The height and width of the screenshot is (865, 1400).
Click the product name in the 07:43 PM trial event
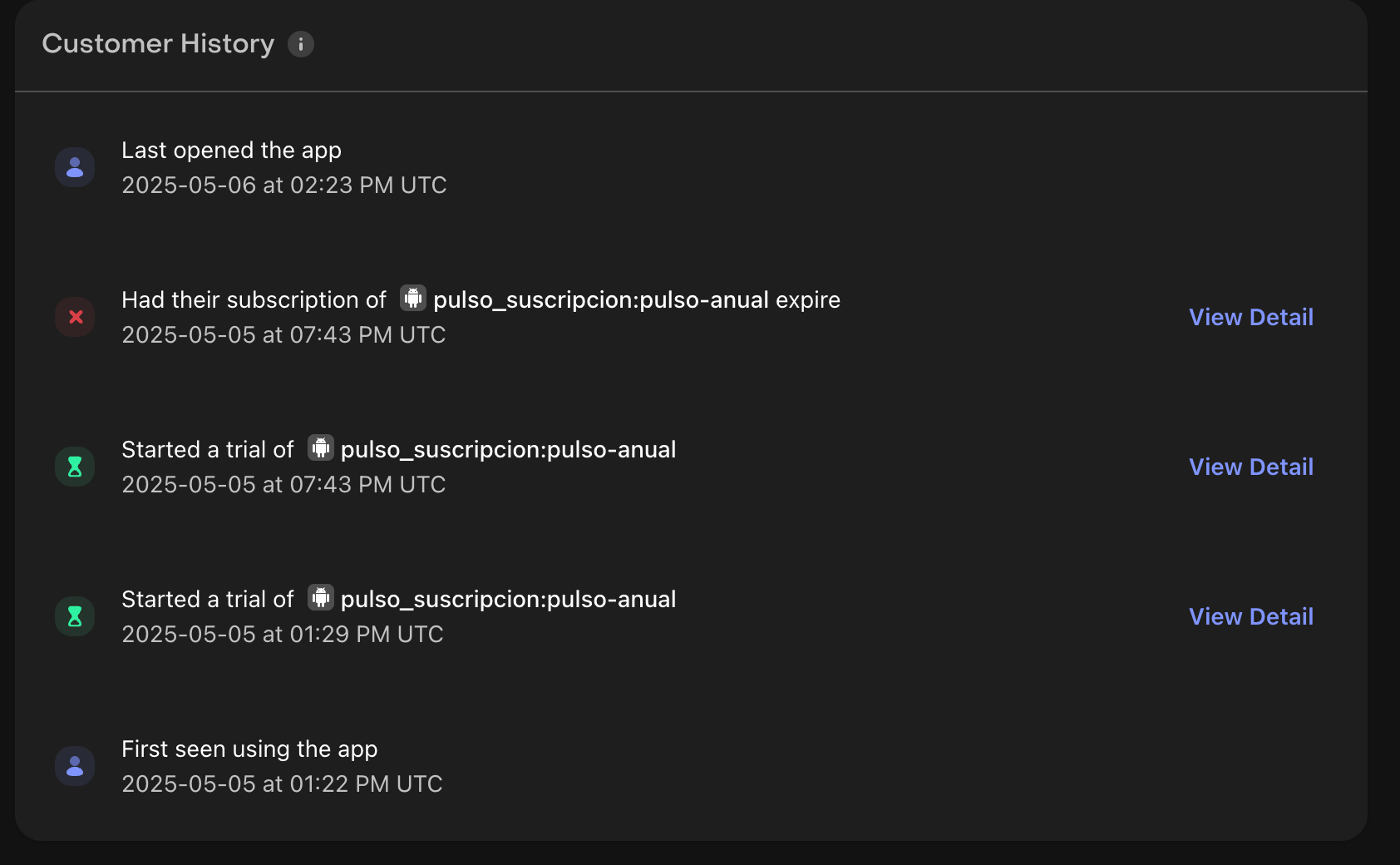pyautogui.click(x=509, y=450)
